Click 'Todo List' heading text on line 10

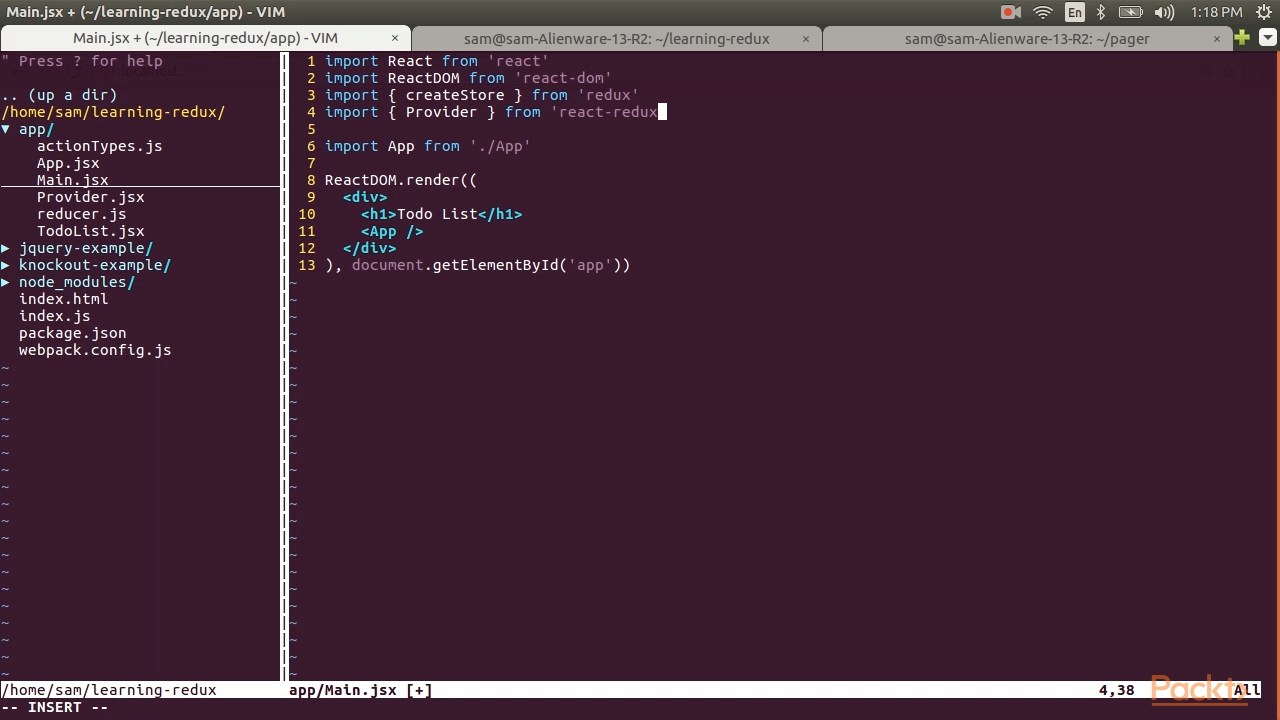[x=437, y=214]
